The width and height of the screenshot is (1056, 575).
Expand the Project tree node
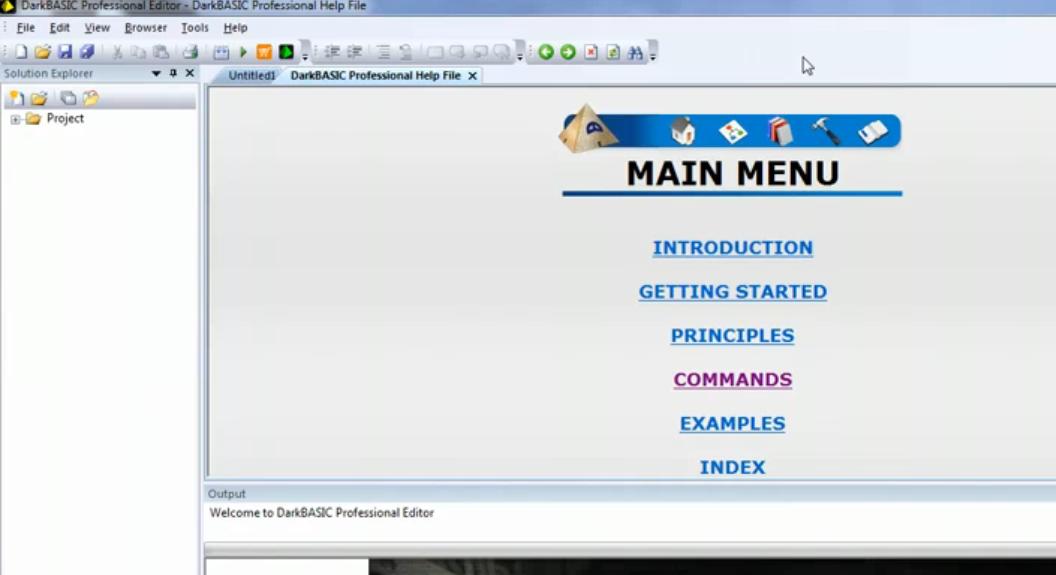pos(15,119)
